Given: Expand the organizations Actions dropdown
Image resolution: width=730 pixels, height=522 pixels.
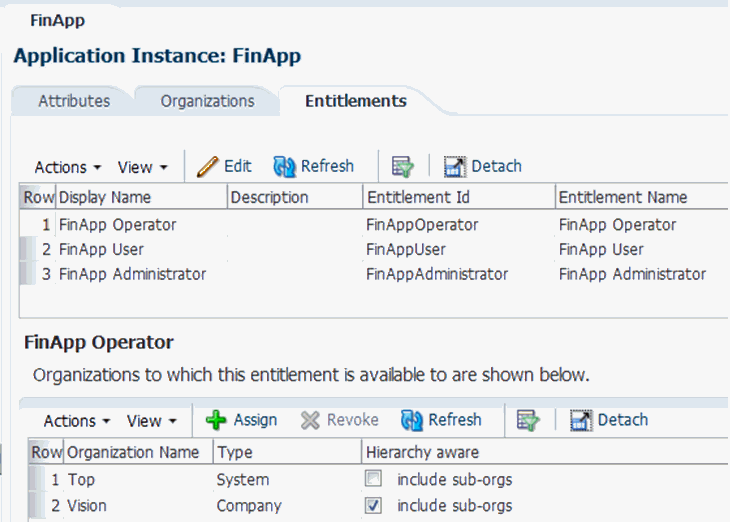Looking at the screenshot, I should (77, 421).
